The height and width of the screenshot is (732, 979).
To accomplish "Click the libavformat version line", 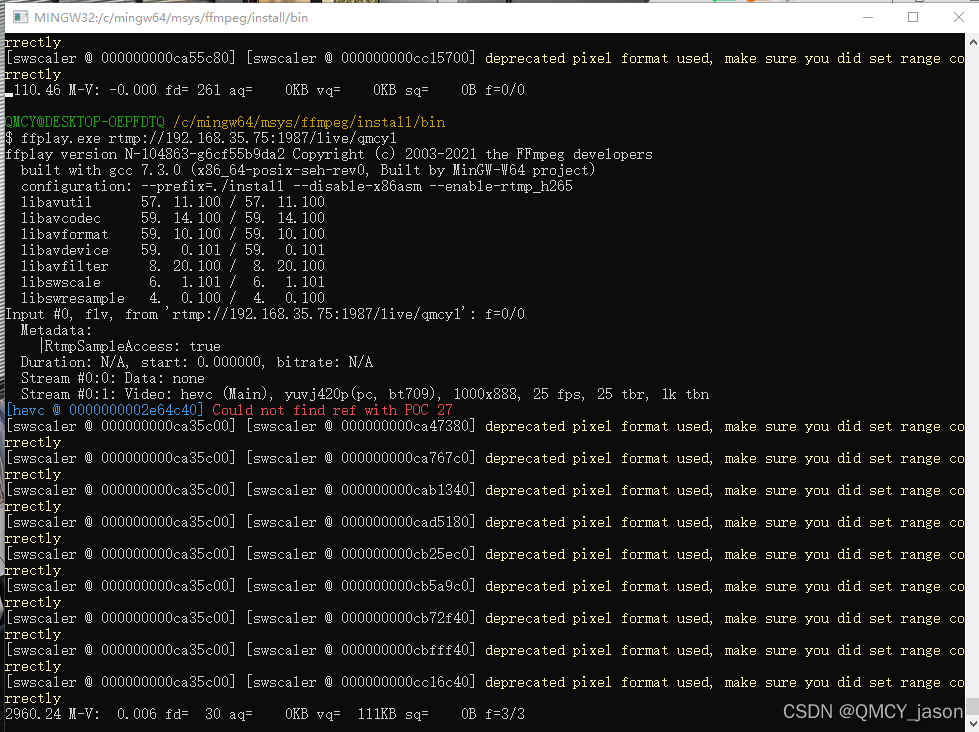I will 173,234.
